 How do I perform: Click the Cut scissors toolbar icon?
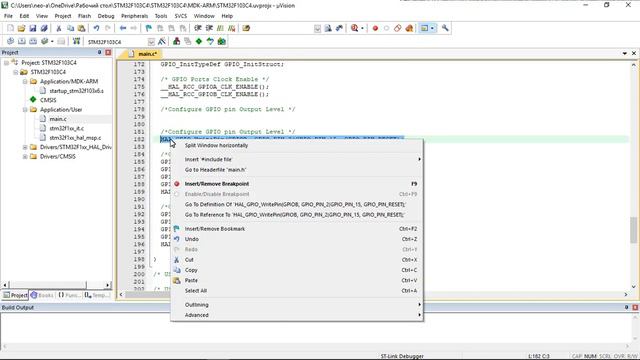(59, 28)
